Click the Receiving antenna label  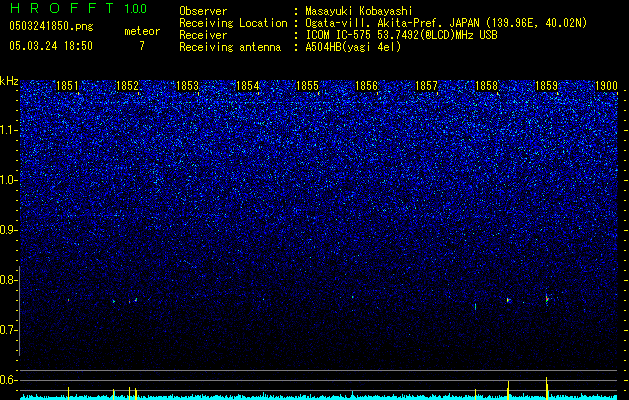[230, 47]
